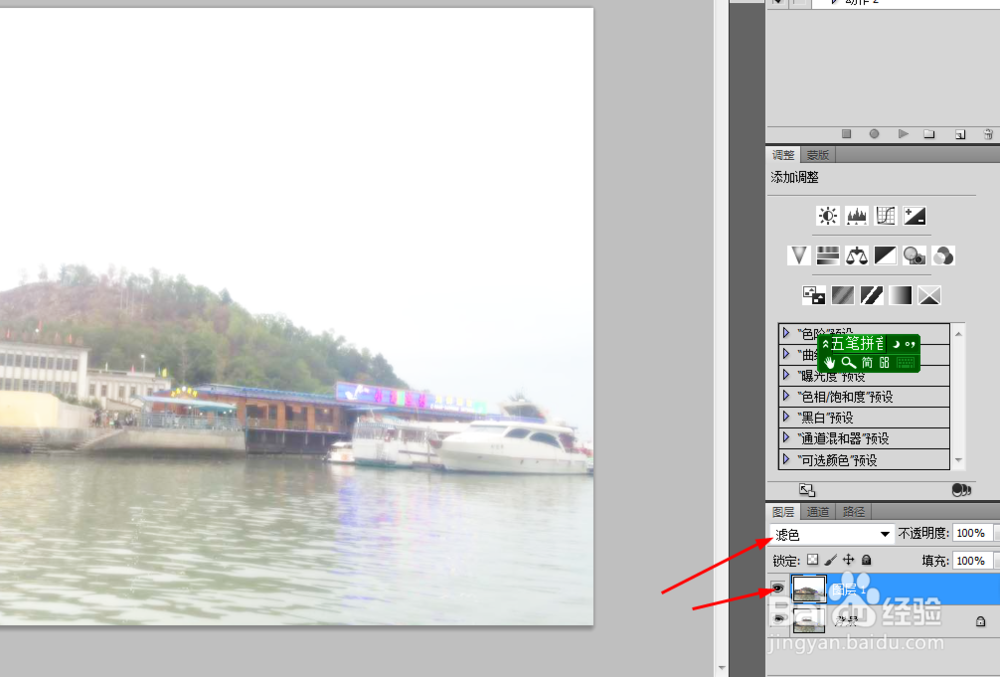1000x677 pixels.
Task: Switch to the 图层 tab
Action: coord(783,512)
